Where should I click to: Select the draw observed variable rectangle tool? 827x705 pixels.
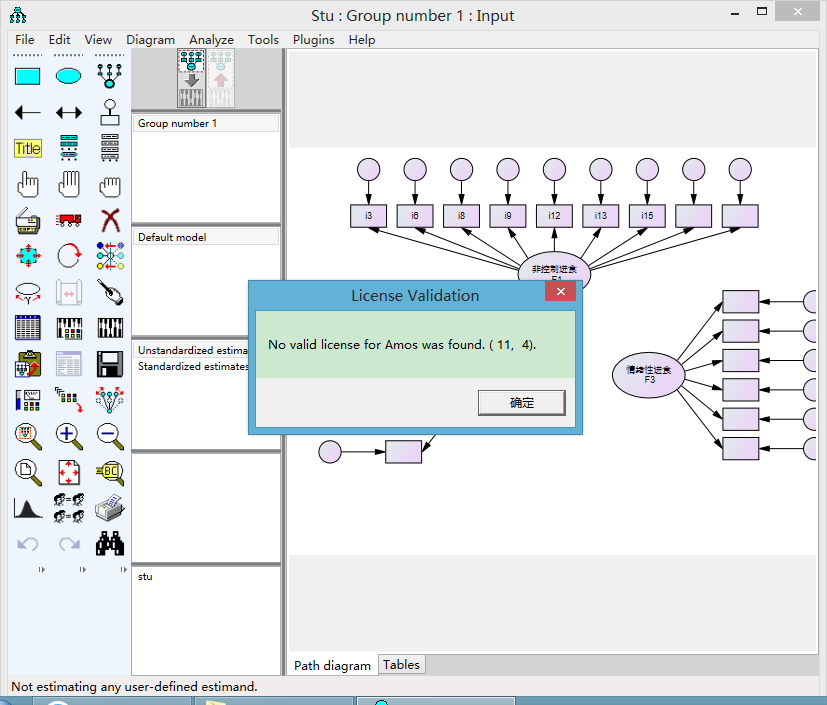[28, 76]
